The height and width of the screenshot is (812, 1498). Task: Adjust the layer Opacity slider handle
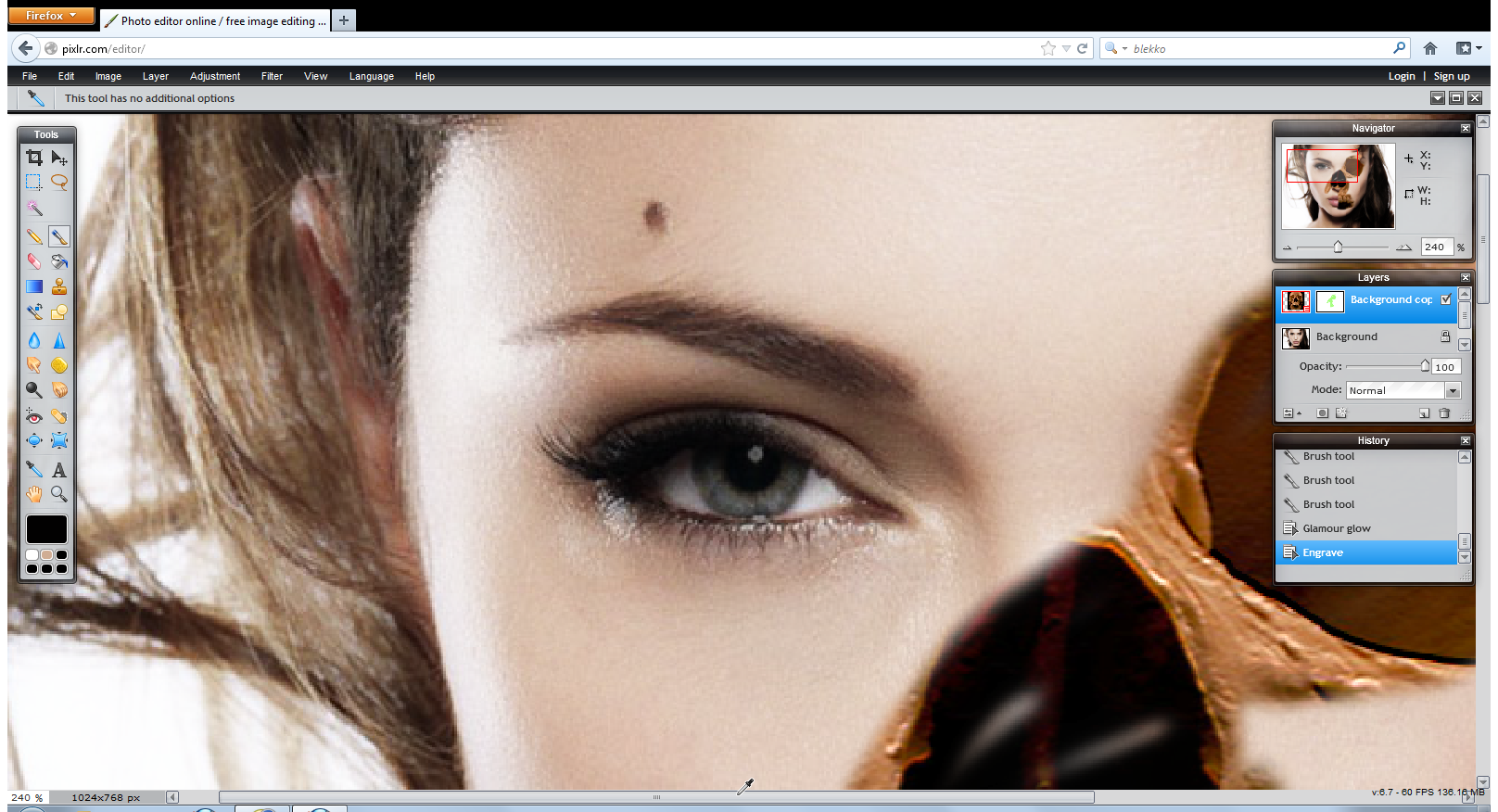tap(1425, 366)
